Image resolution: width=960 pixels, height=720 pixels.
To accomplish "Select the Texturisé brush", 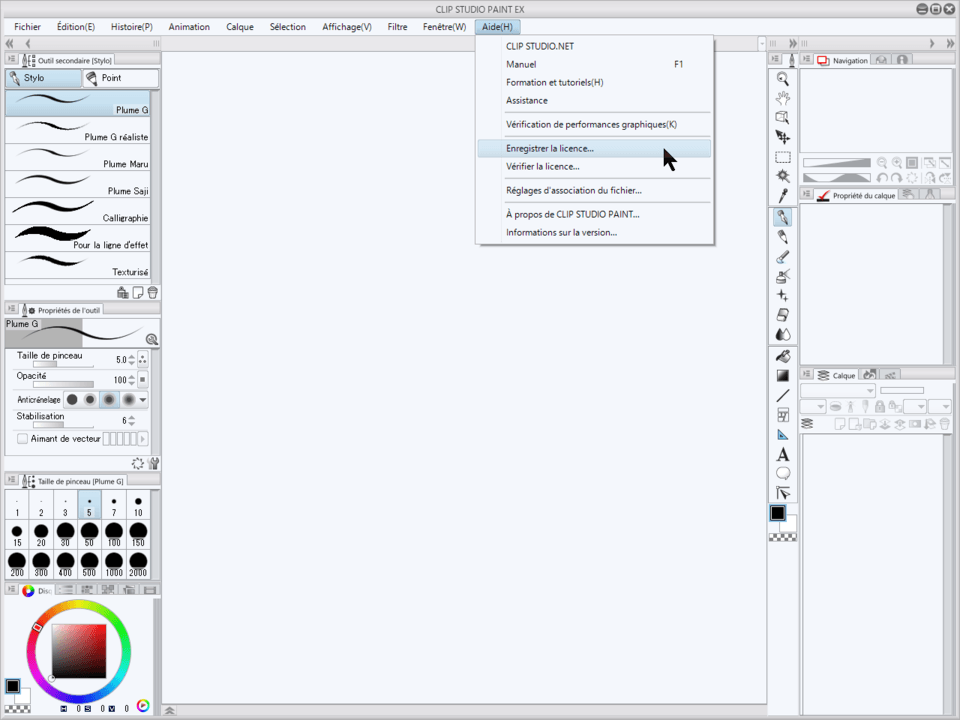I will pyautogui.click(x=78, y=265).
